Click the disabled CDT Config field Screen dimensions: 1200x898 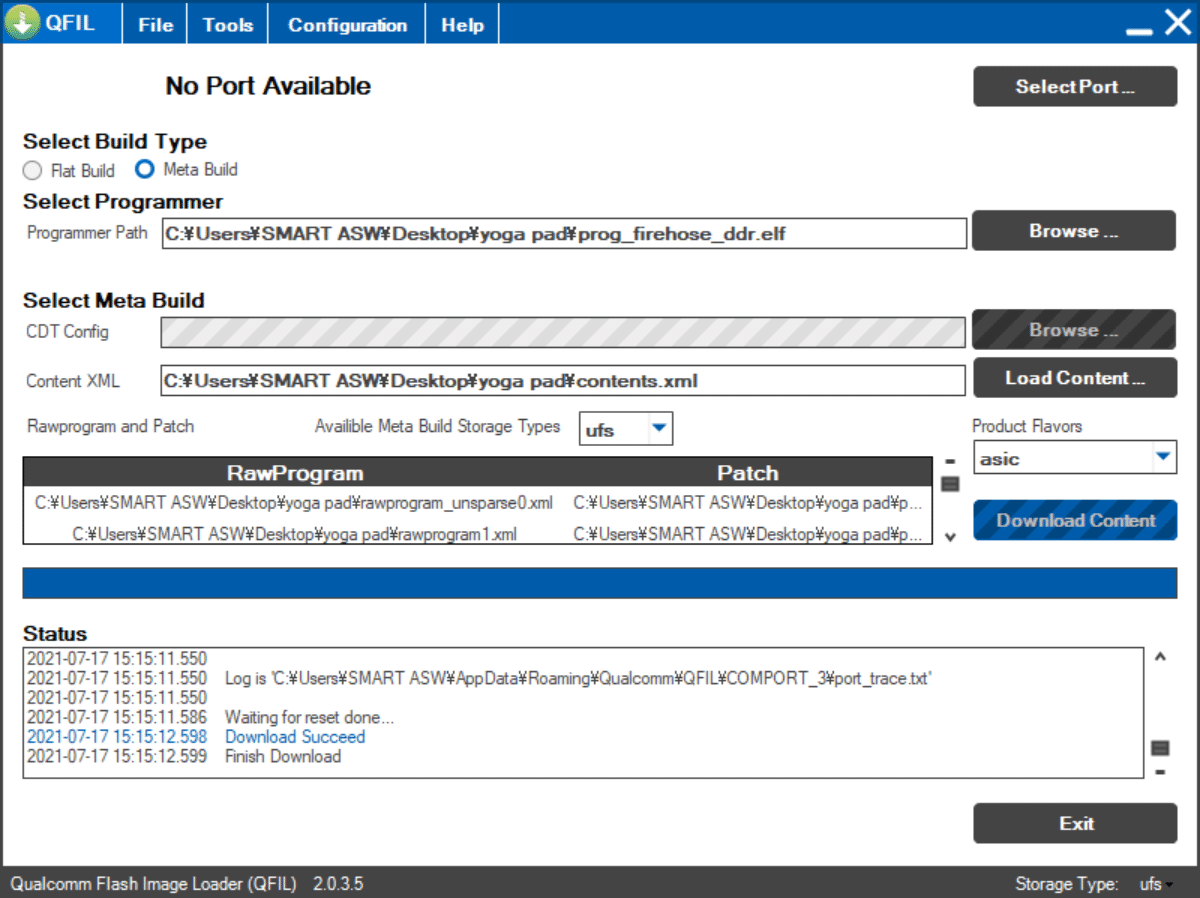(563, 332)
